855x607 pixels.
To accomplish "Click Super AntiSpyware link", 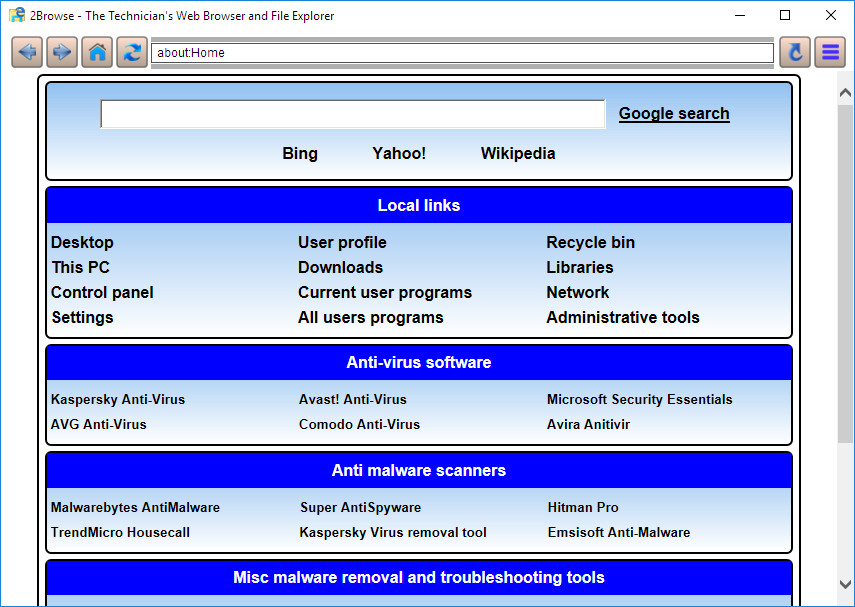I will click(x=360, y=507).
